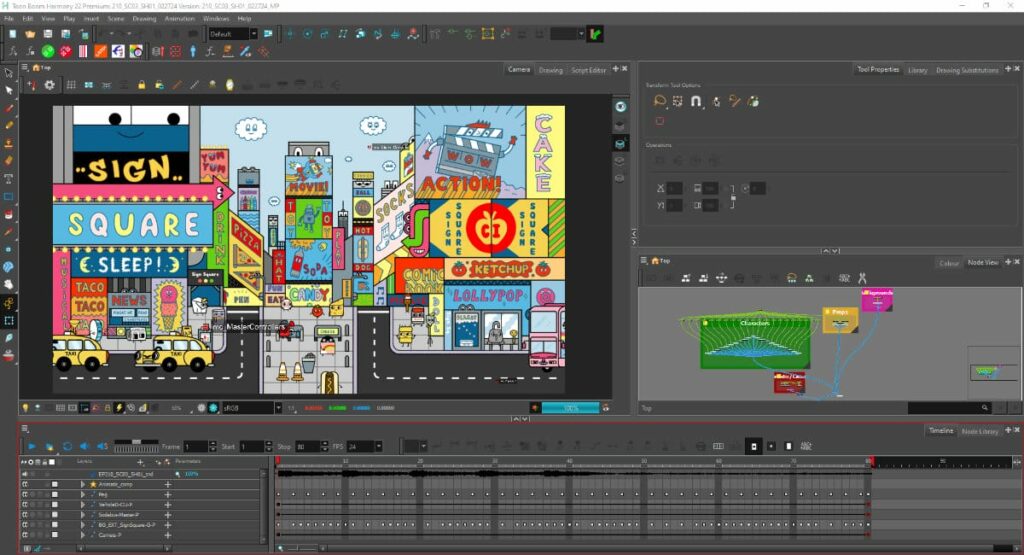
Task: Click the Save Scene disk icon
Action: (48, 34)
